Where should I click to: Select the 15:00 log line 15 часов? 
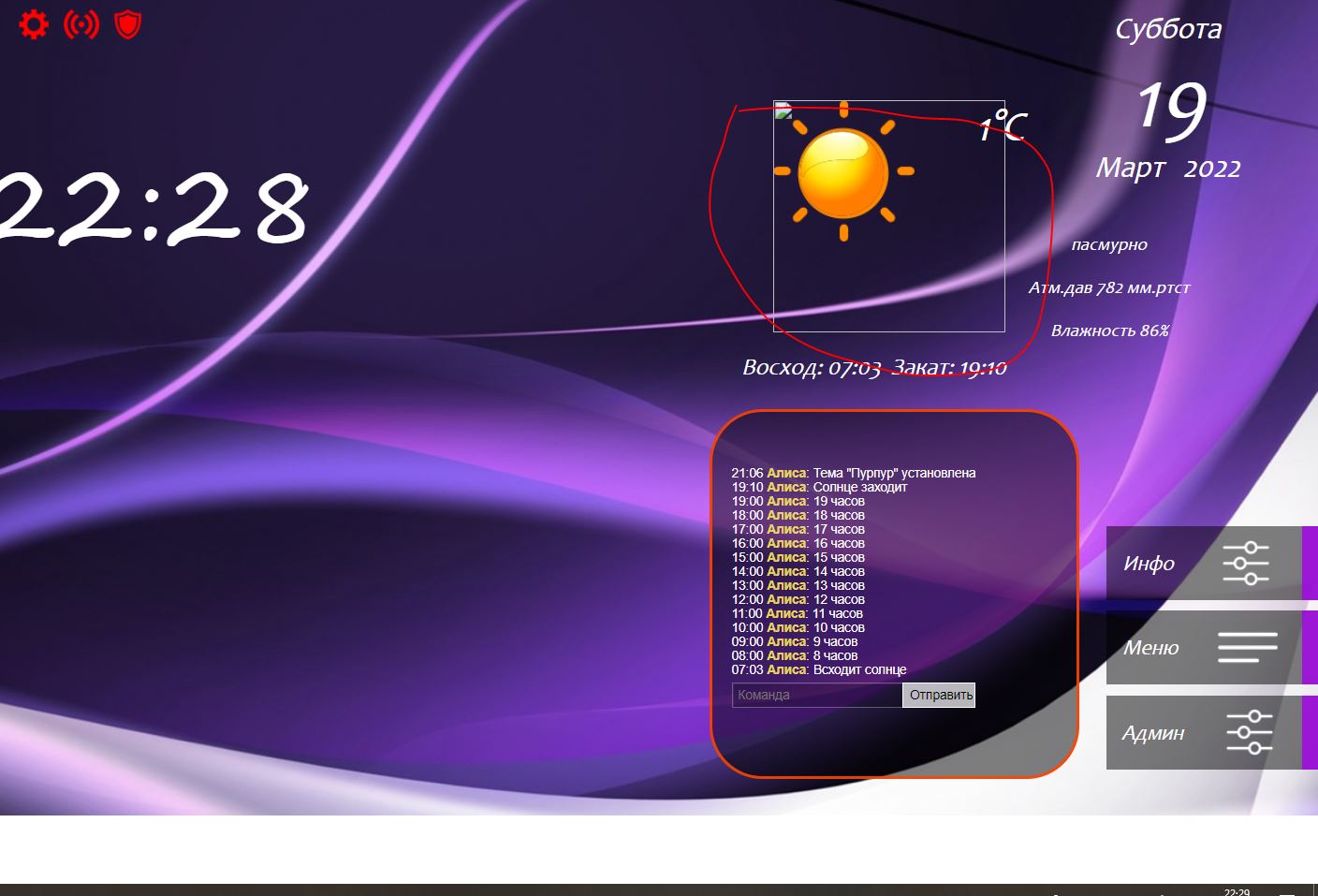coord(798,557)
